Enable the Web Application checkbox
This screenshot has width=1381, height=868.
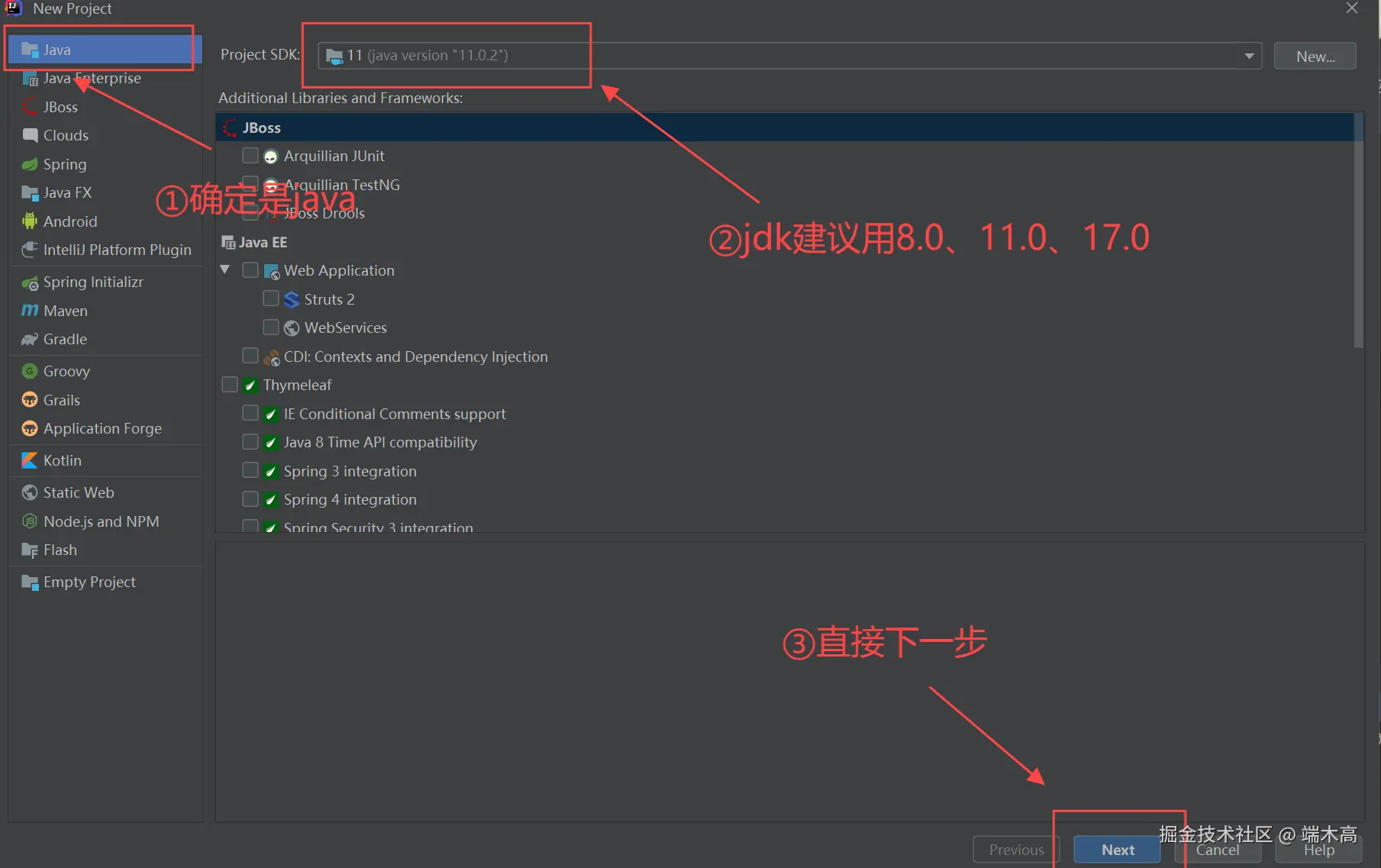coord(250,269)
